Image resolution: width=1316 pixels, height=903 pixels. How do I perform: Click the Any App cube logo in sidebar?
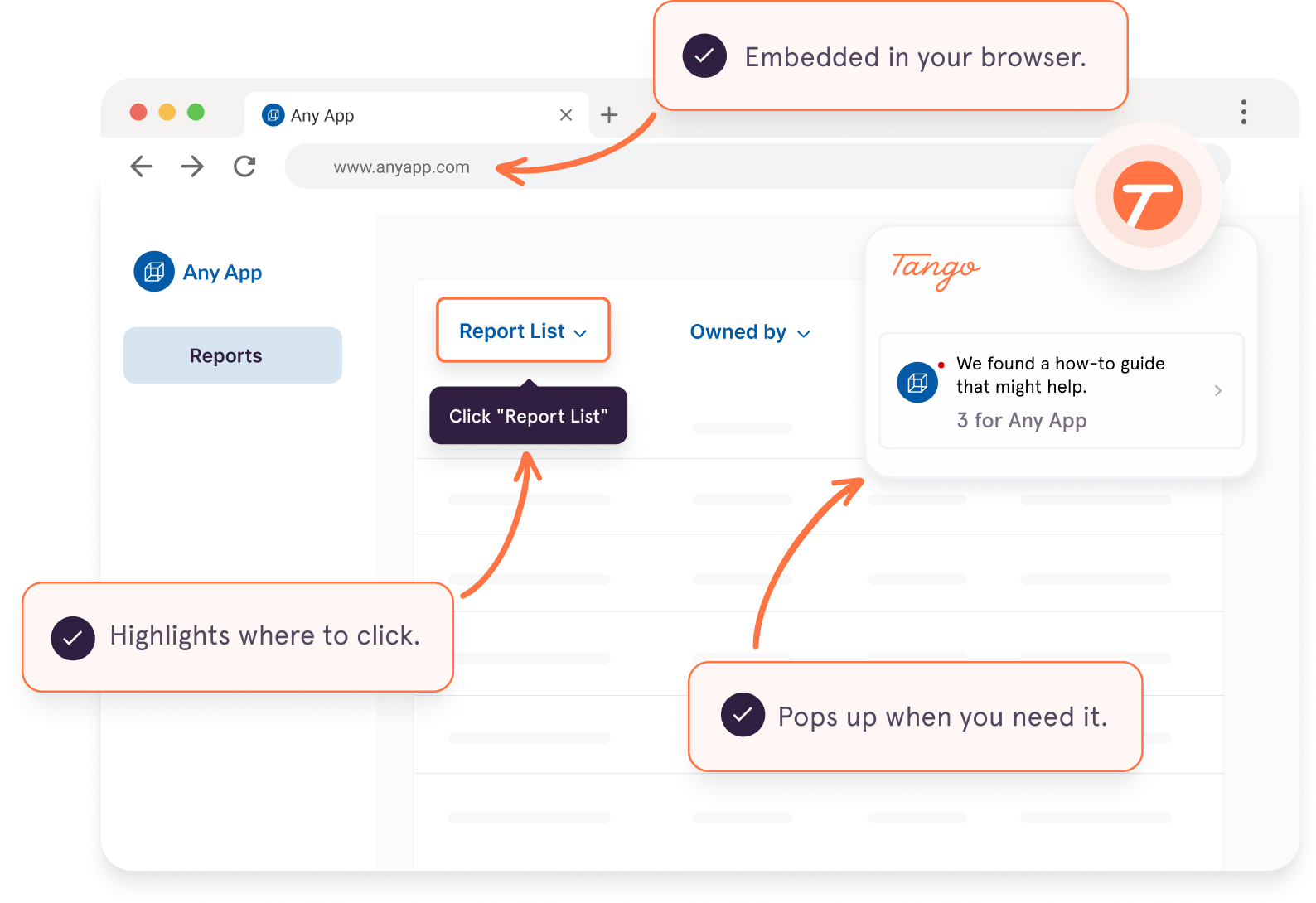point(154,272)
